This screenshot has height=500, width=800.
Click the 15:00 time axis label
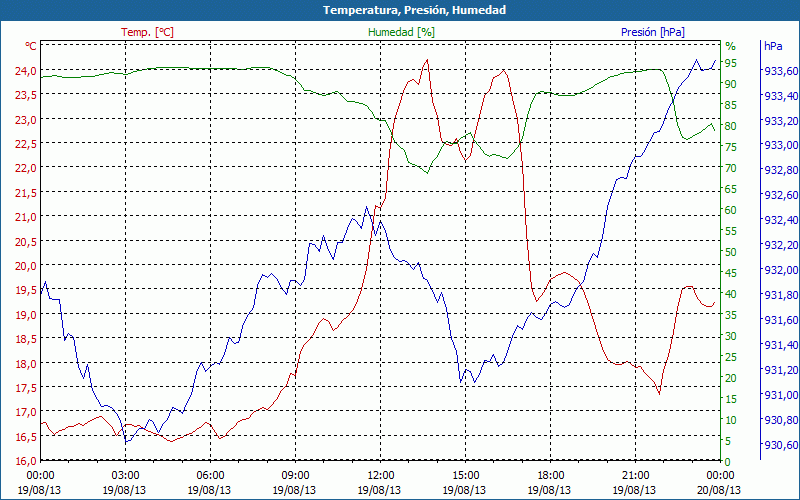tap(465, 476)
